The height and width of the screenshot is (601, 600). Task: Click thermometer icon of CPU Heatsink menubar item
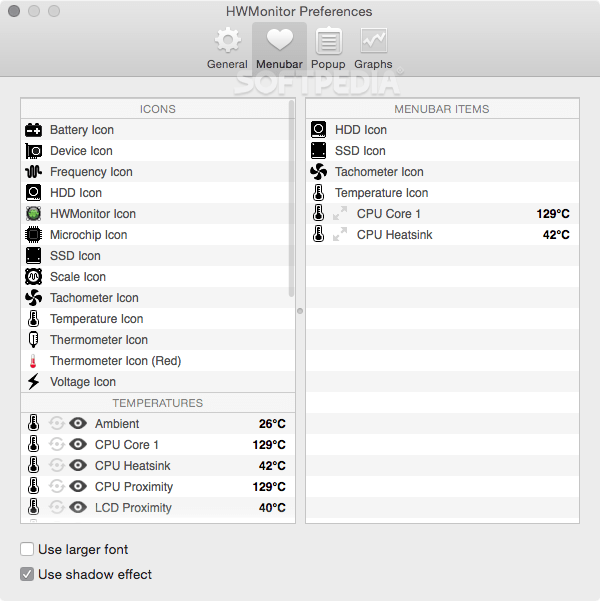click(318, 235)
